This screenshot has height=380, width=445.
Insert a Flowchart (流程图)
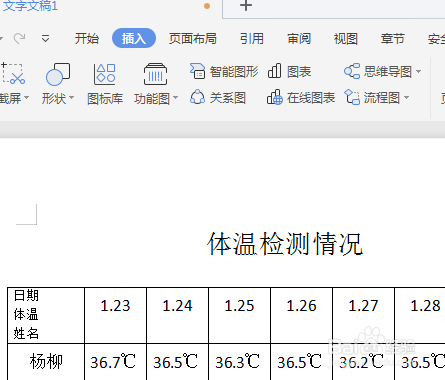tap(372, 98)
